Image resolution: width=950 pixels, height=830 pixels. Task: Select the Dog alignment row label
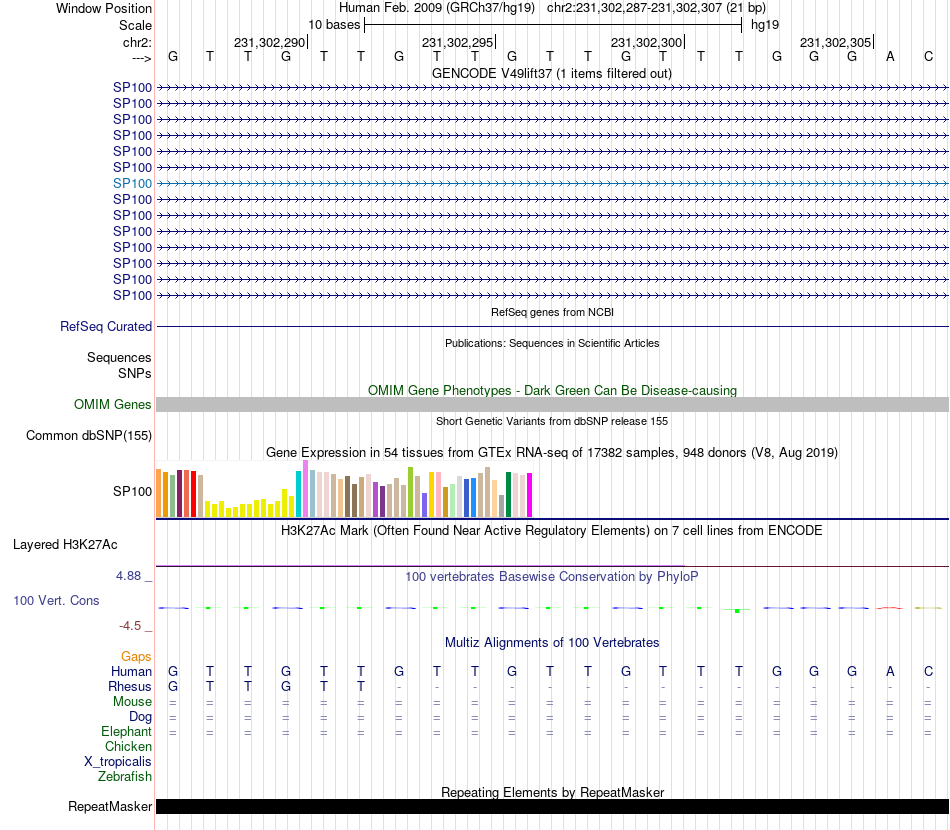[140, 717]
